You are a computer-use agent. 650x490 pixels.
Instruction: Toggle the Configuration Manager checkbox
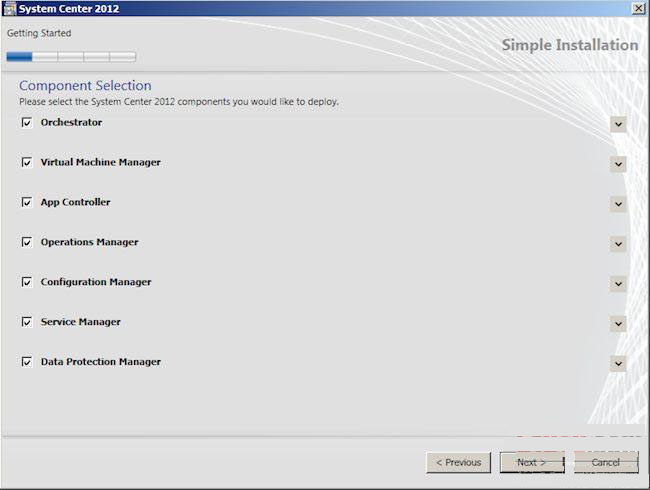coord(27,282)
